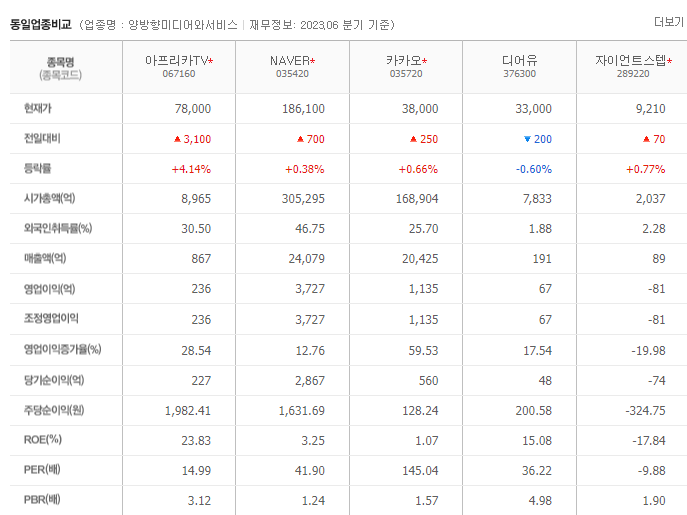Select the +0.77% change rate value
This screenshot has width=687, height=515.
click(645, 169)
